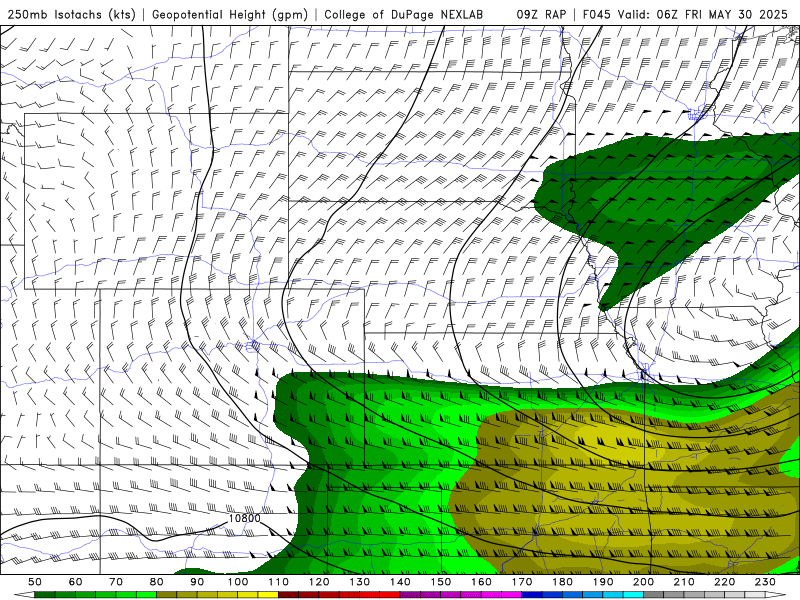The image size is (800, 600).
Task: Click the '250mb Isotachs (kts)' title text
Action: tap(71, 14)
